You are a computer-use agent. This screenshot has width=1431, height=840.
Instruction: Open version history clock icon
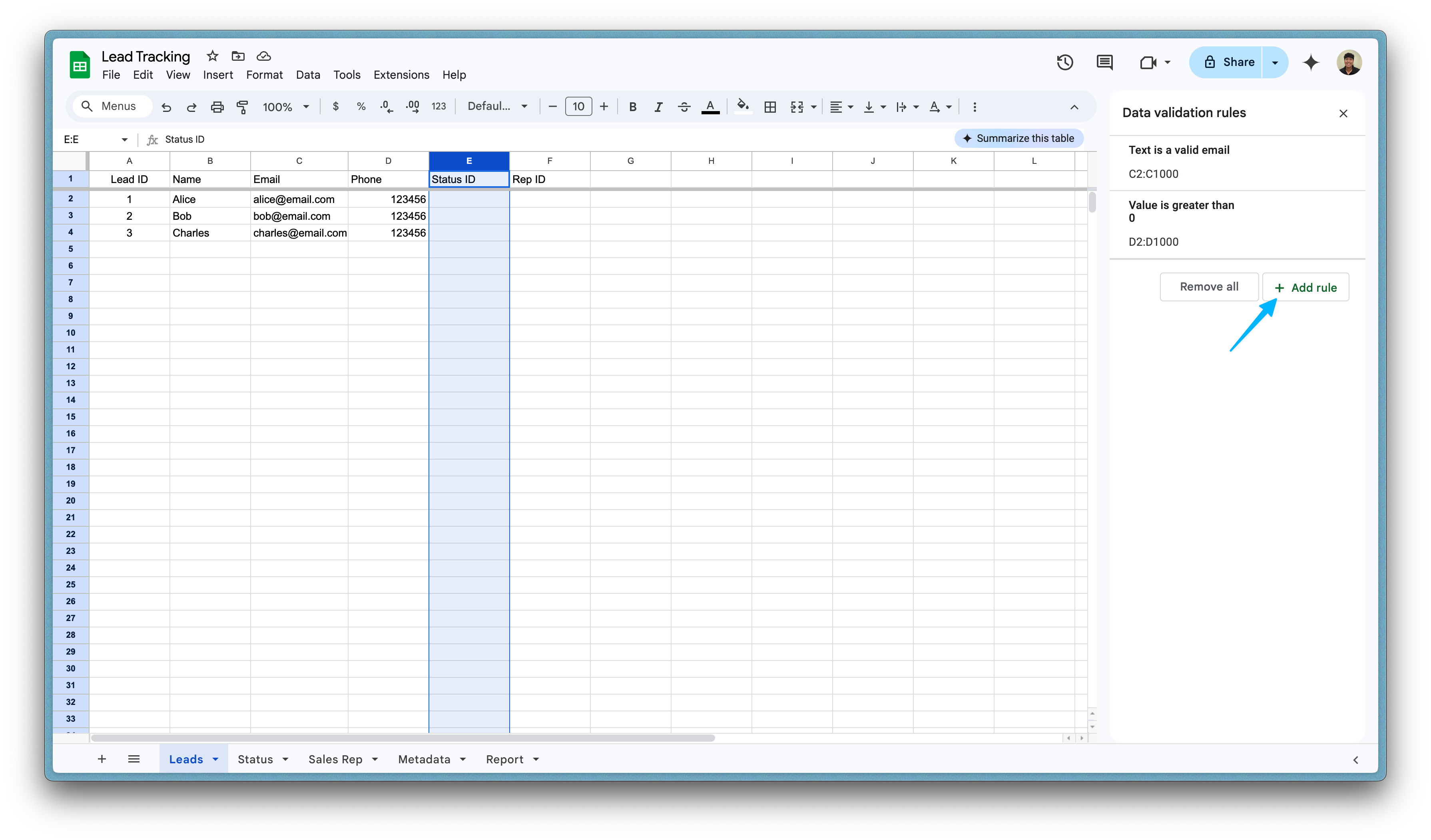point(1065,62)
